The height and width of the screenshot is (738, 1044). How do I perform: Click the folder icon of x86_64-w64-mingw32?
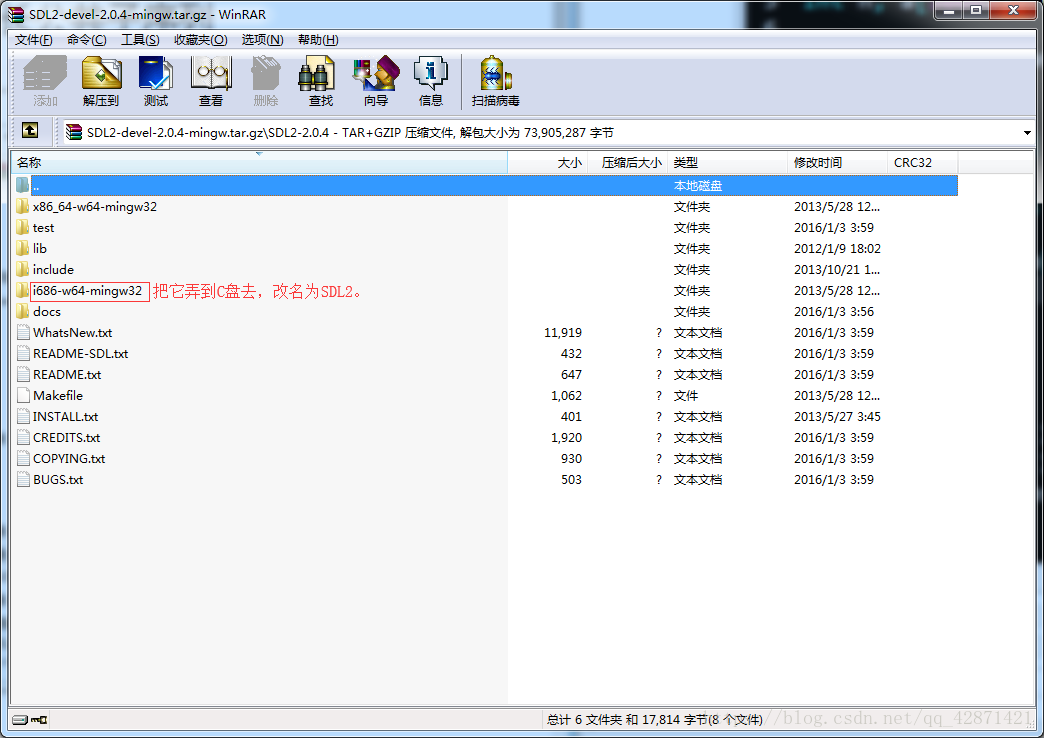coord(23,206)
